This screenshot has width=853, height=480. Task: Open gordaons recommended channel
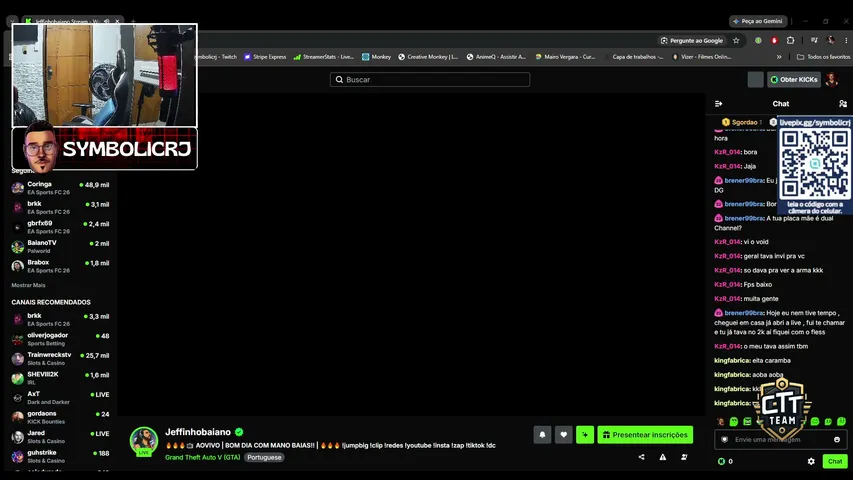point(60,417)
